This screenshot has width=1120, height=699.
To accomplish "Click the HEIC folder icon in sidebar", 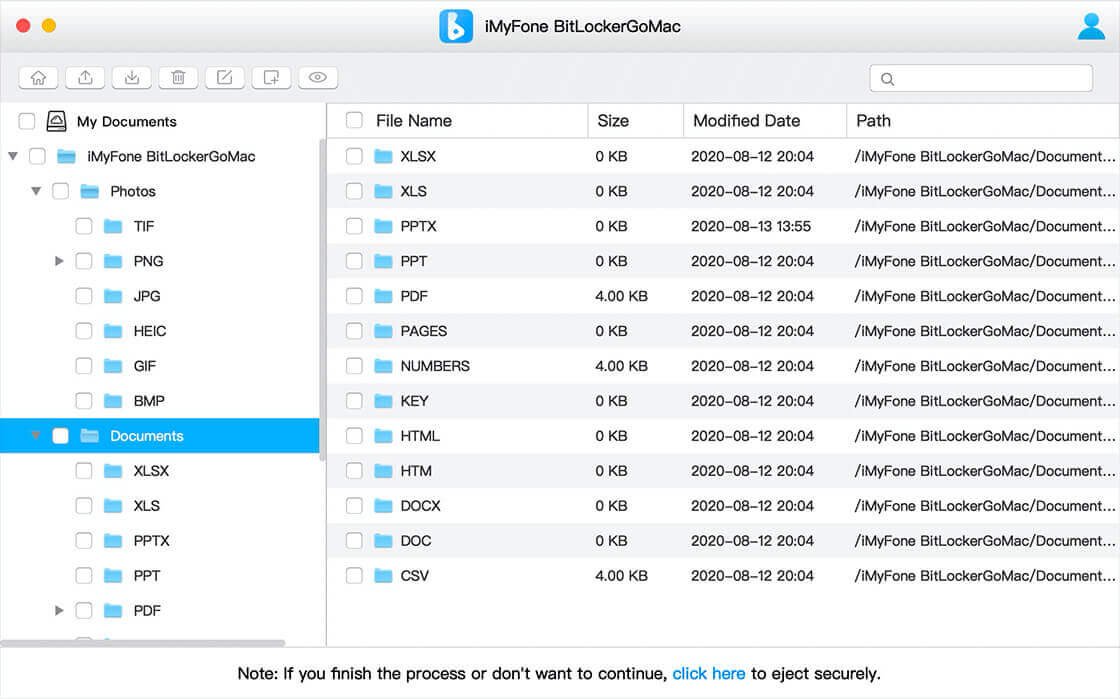I will (113, 331).
